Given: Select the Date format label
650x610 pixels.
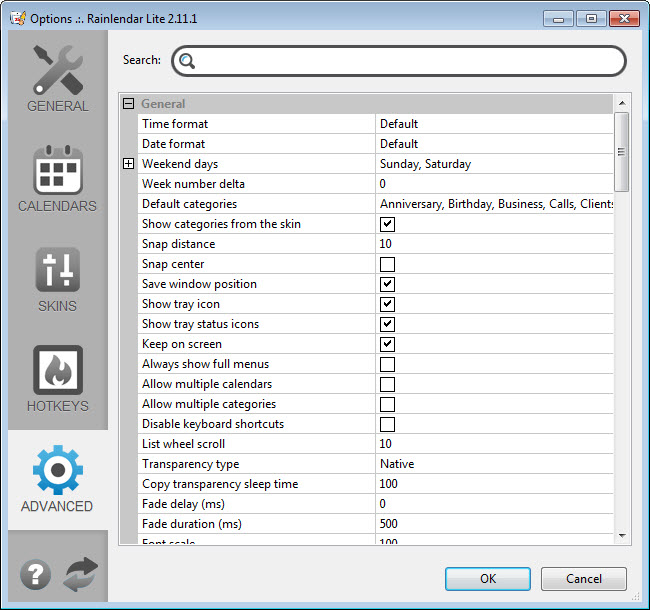Looking at the screenshot, I should point(173,144).
